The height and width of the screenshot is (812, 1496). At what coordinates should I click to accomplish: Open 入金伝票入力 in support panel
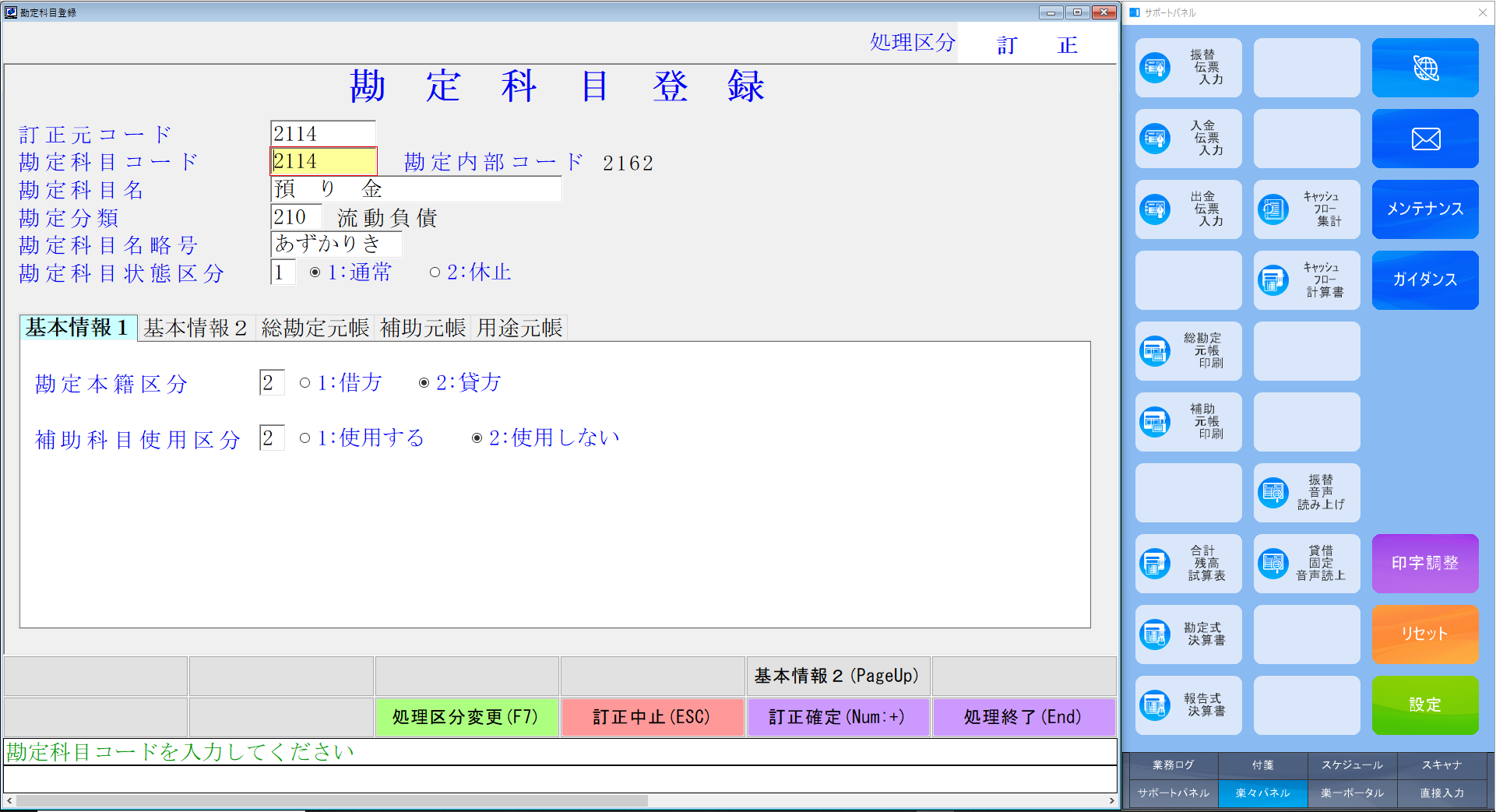tap(1188, 139)
